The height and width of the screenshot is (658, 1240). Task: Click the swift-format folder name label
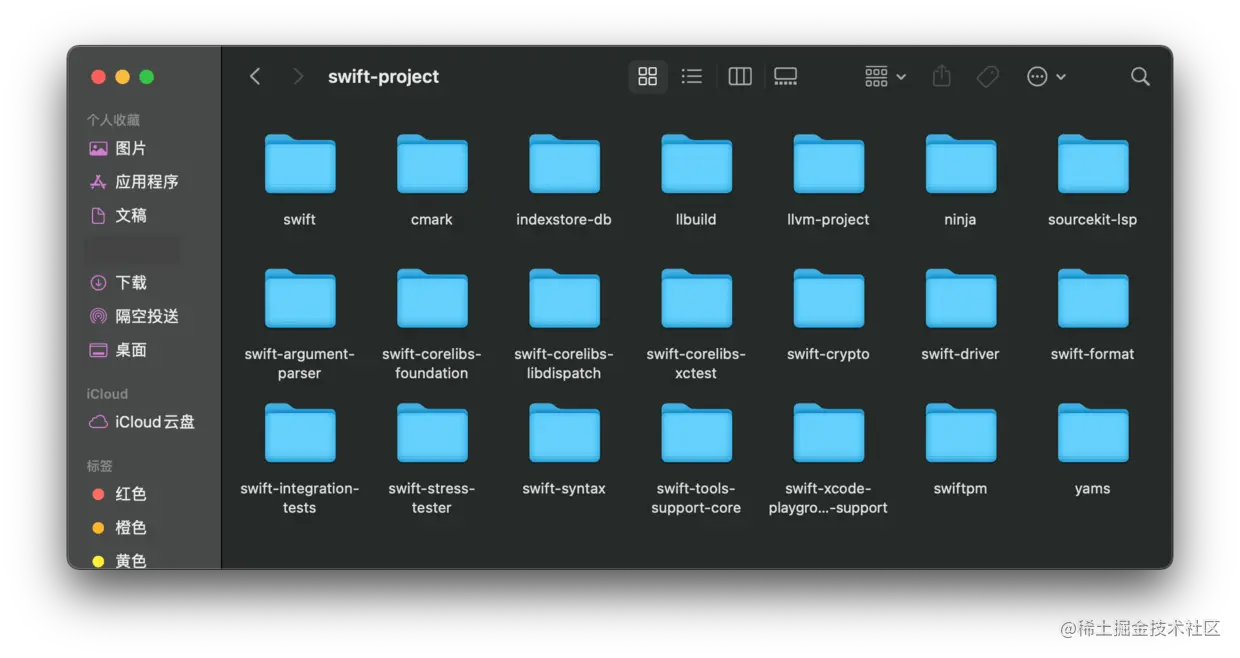point(1093,354)
